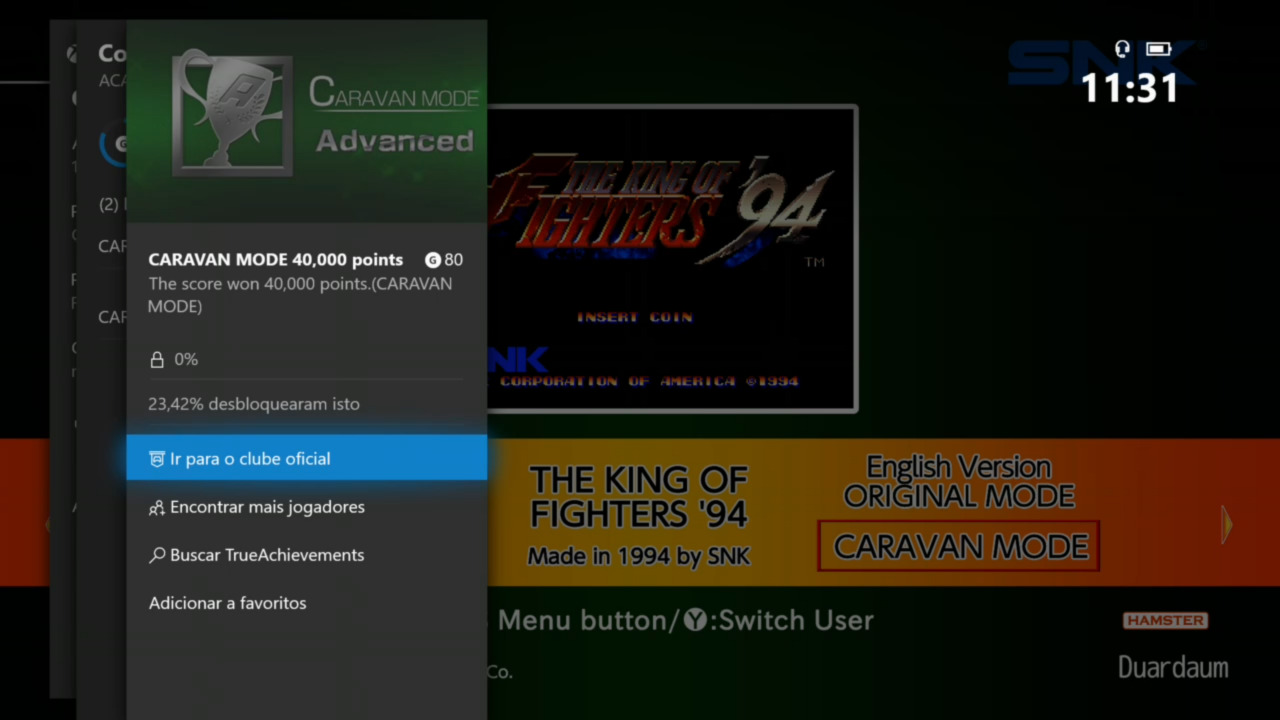
Task: Select ORIGINAL MODE in the game menu
Action: pos(959,496)
